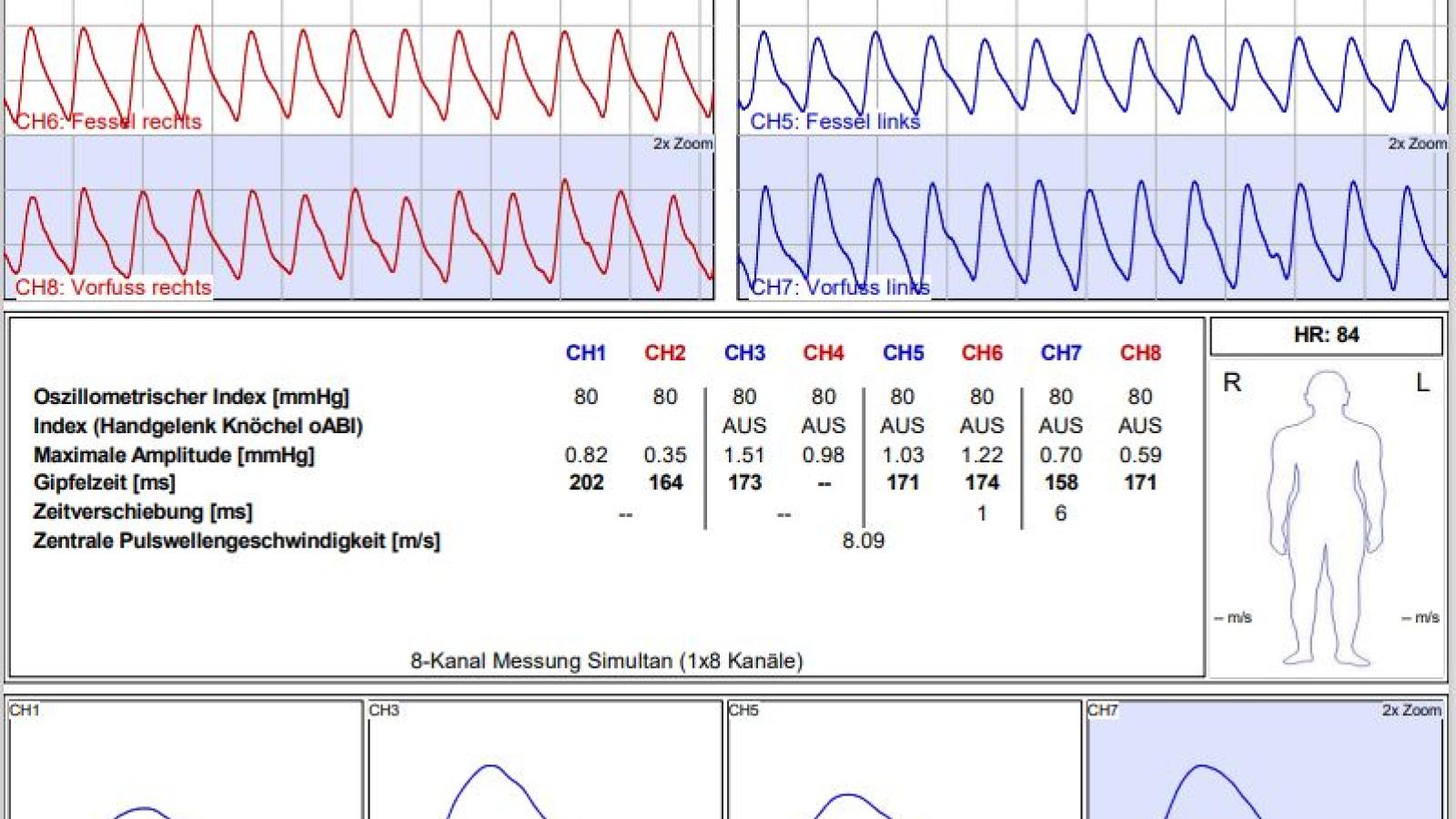Select the 'Zeitverschiebung [ms]' row label
1456x819 pixels.
[x=143, y=511]
